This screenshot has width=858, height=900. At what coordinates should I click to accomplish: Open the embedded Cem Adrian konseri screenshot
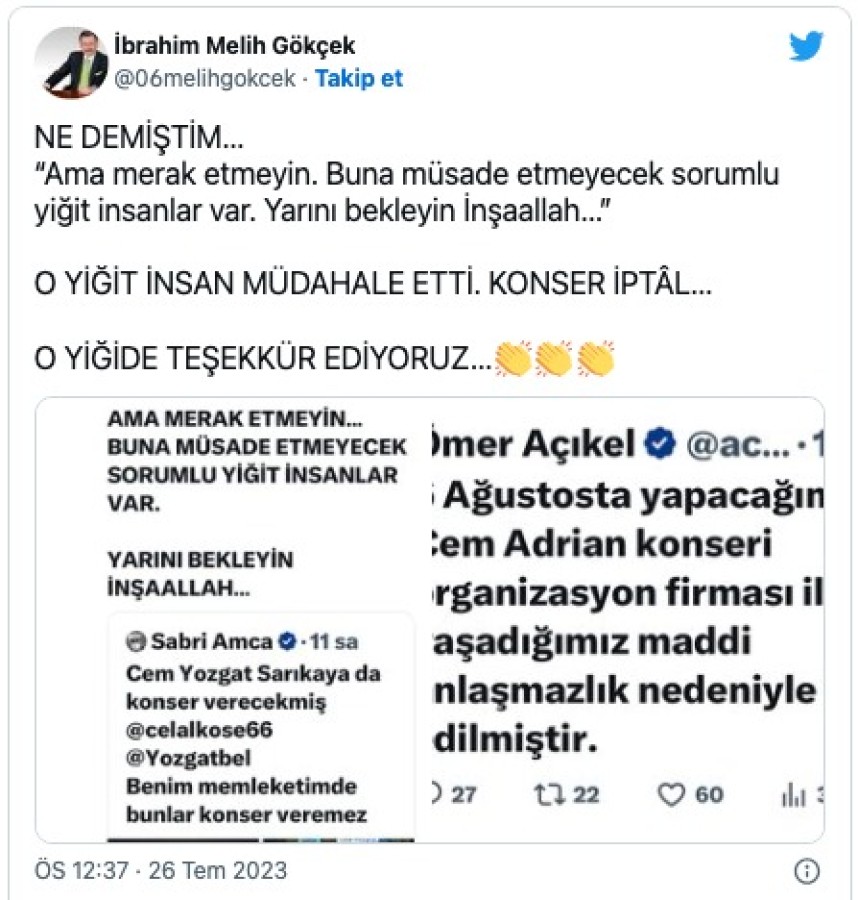[627, 620]
